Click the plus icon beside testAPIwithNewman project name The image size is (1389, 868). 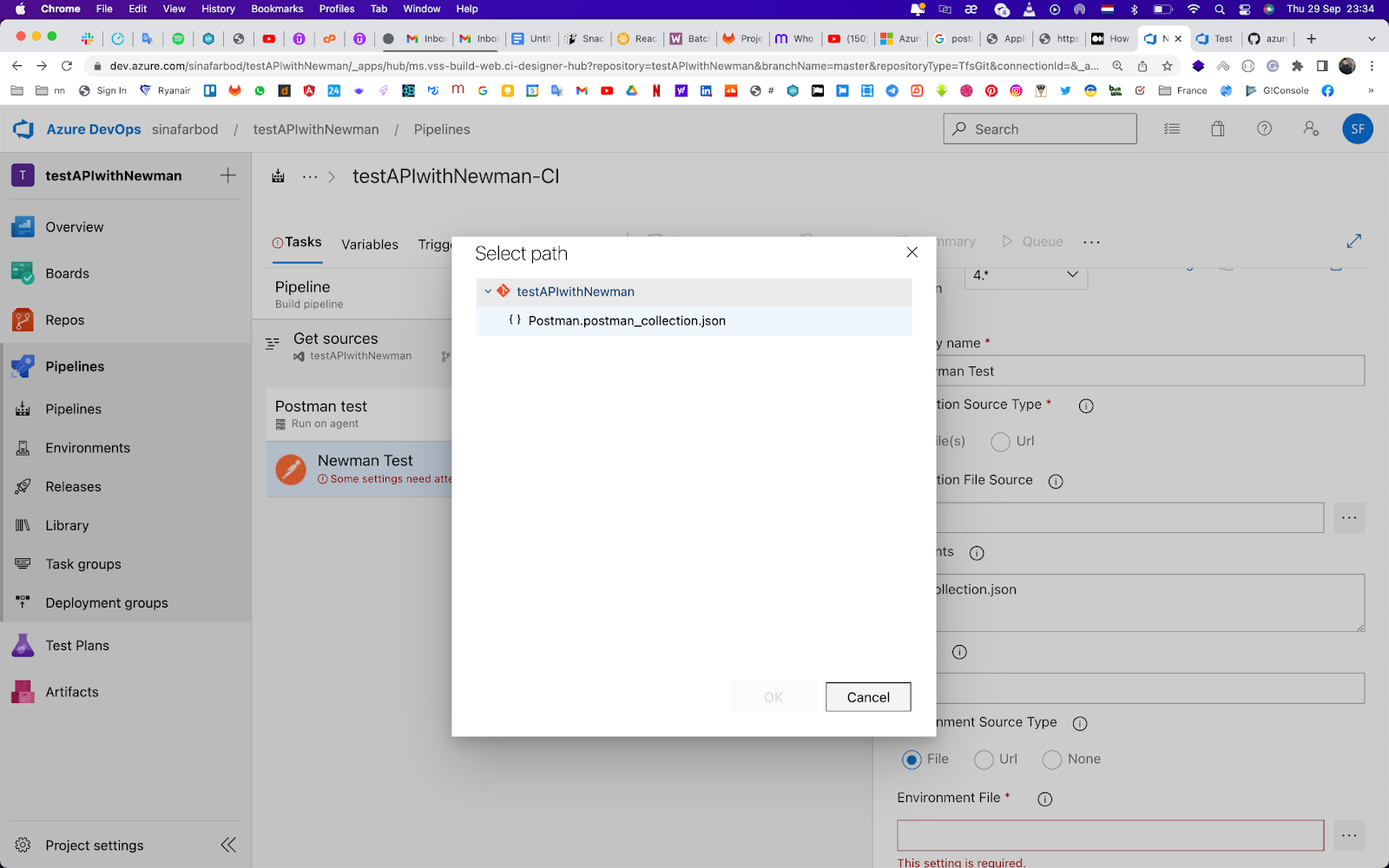pyautogui.click(x=228, y=175)
